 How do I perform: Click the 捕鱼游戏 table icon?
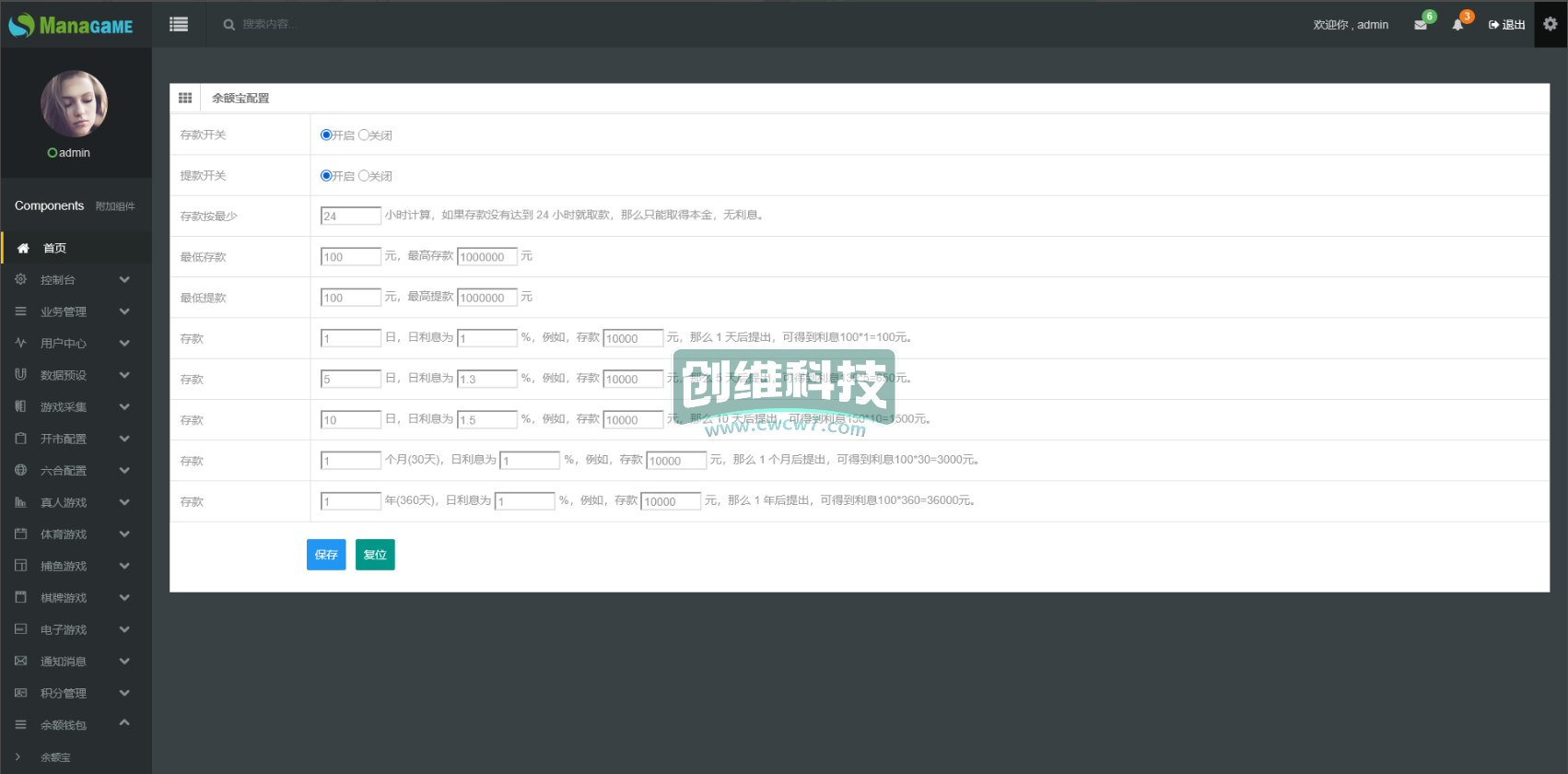tap(20, 566)
